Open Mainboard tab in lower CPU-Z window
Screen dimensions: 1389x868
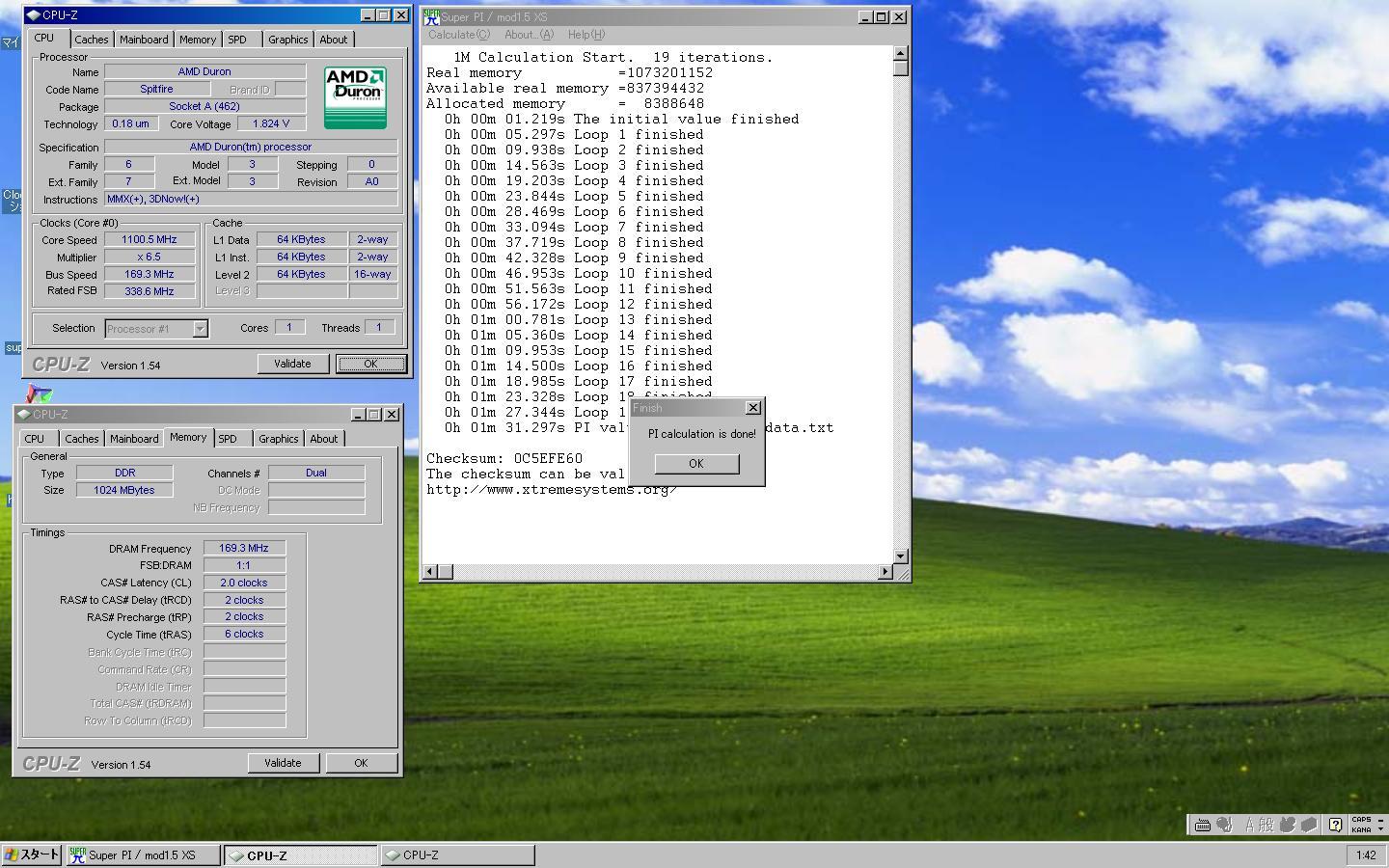[134, 439]
